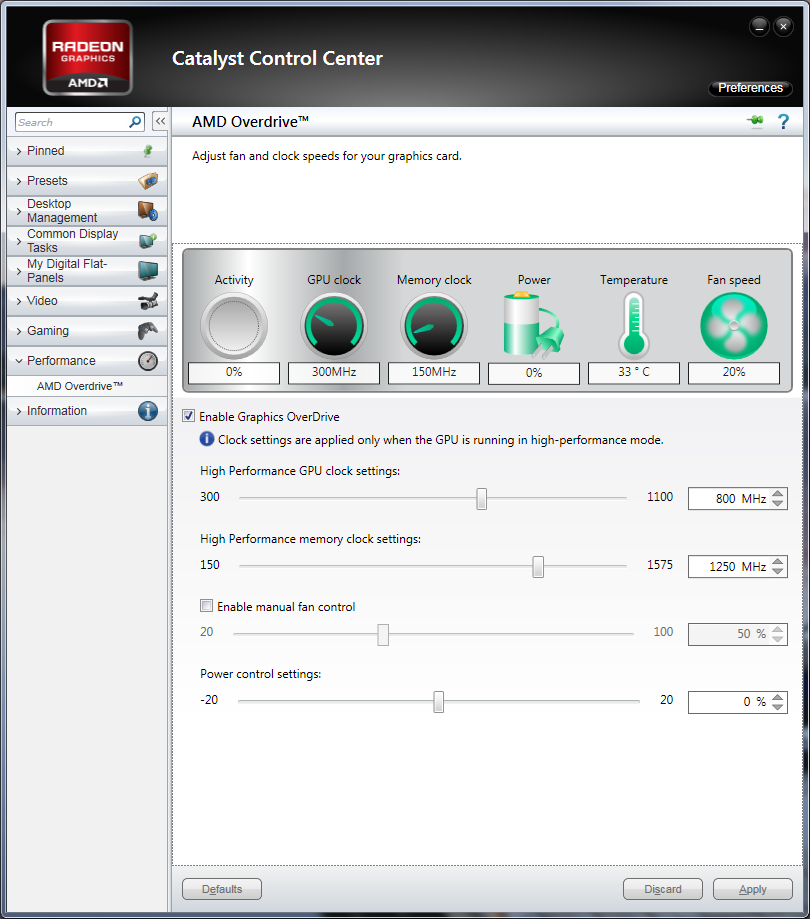Expand the Video section
The image size is (810, 919).
(x=19, y=301)
